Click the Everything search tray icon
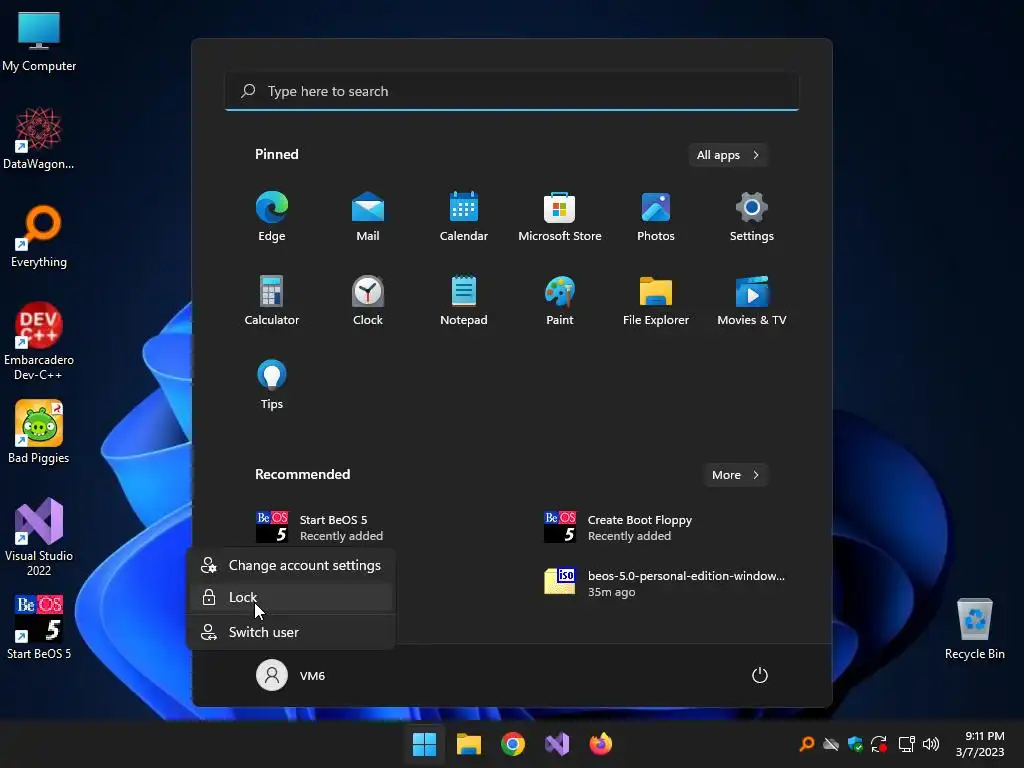Screen dimensions: 1024x768 (807, 744)
